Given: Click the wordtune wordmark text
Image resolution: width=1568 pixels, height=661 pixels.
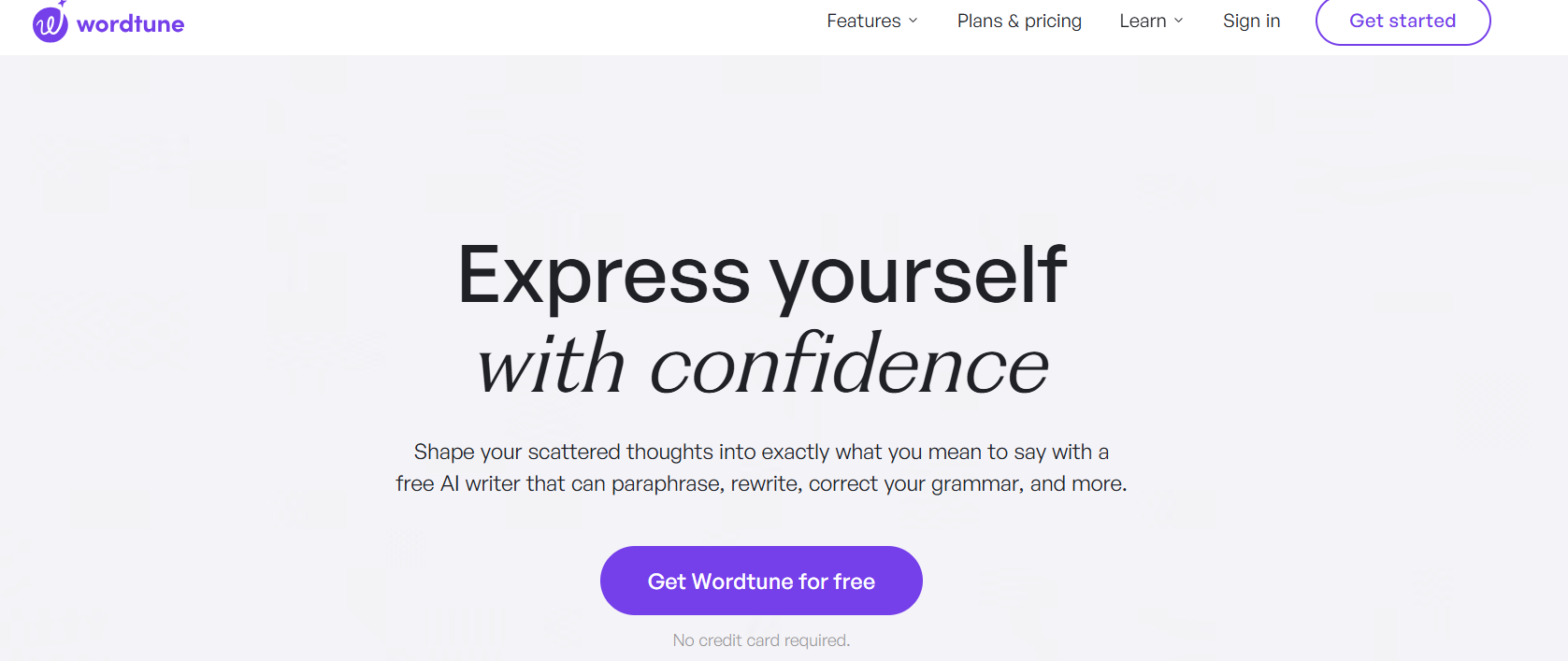Looking at the screenshot, I should [x=130, y=24].
